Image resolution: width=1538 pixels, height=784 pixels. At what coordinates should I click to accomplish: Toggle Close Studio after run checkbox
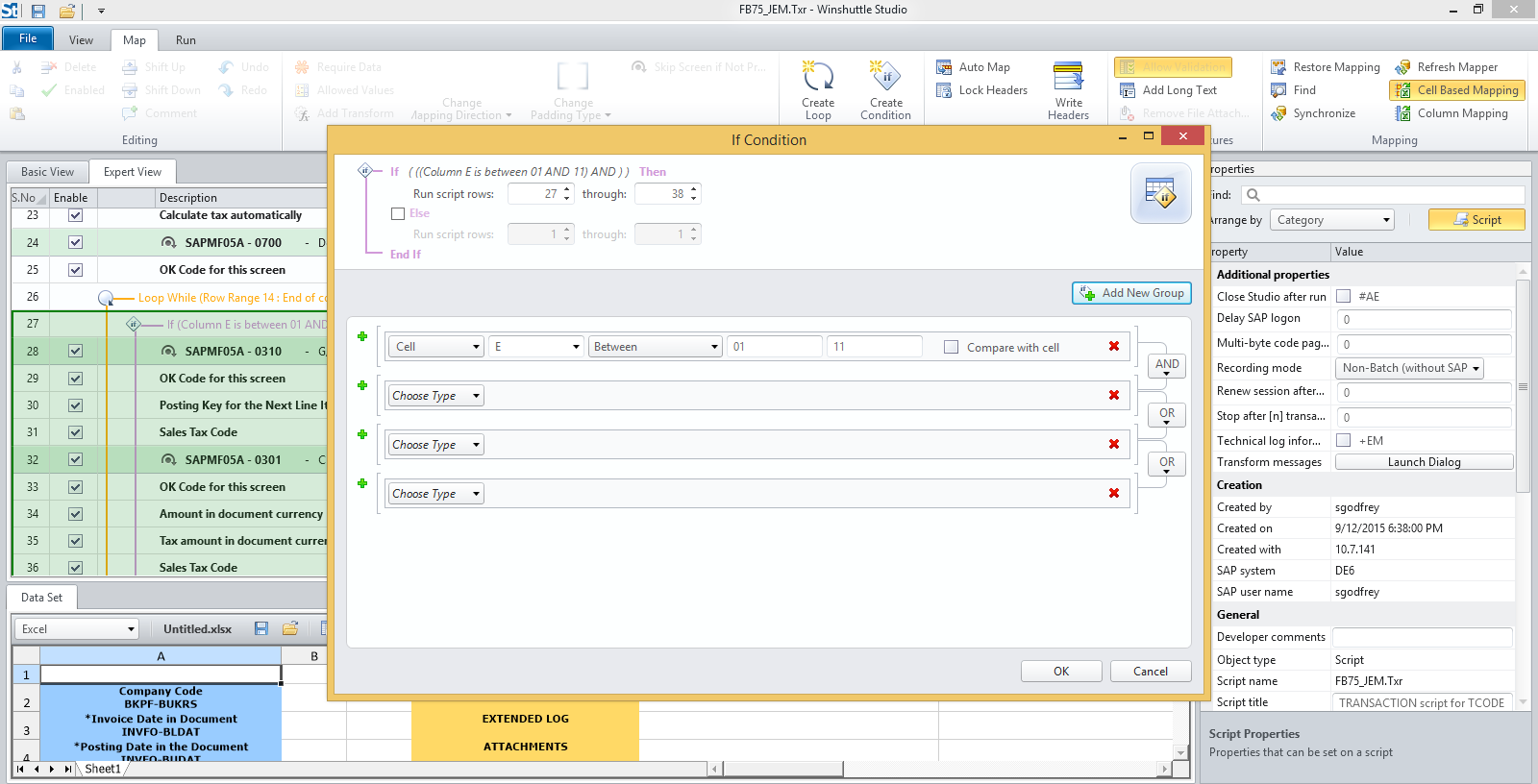coord(1344,297)
